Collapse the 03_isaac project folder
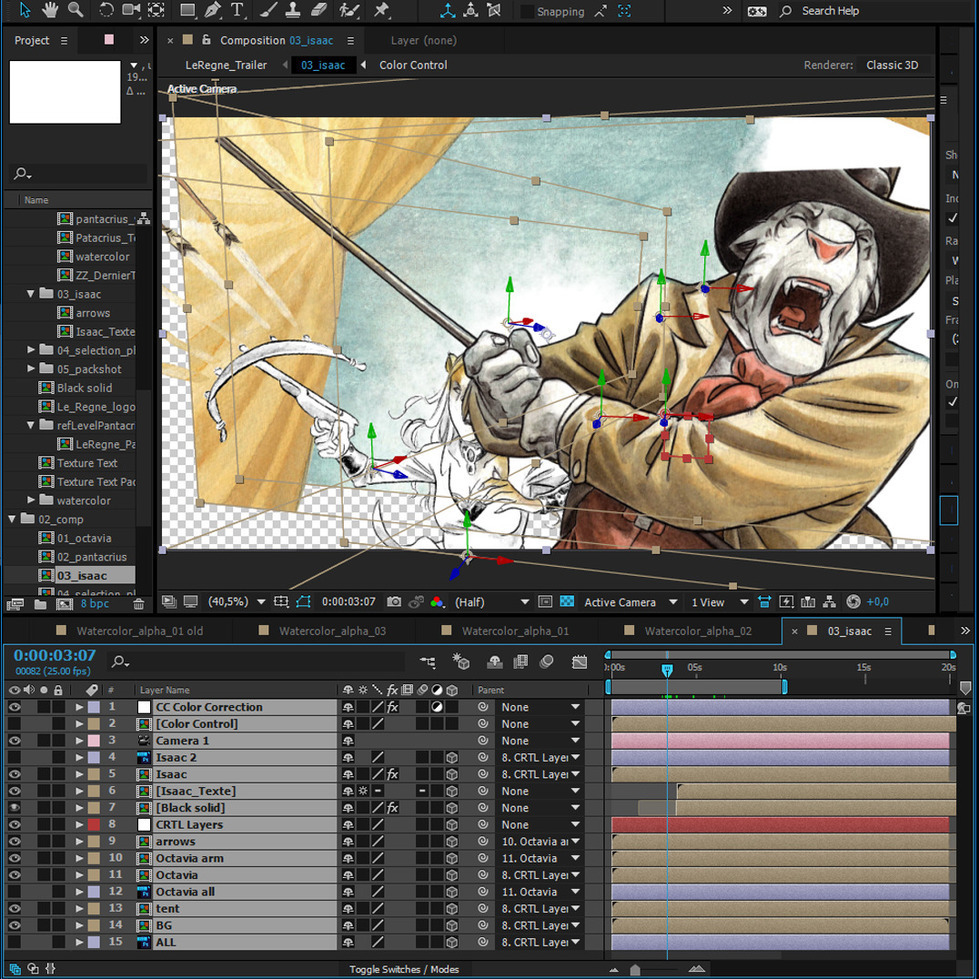979x979 pixels. pyautogui.click(x=31, y=293)
